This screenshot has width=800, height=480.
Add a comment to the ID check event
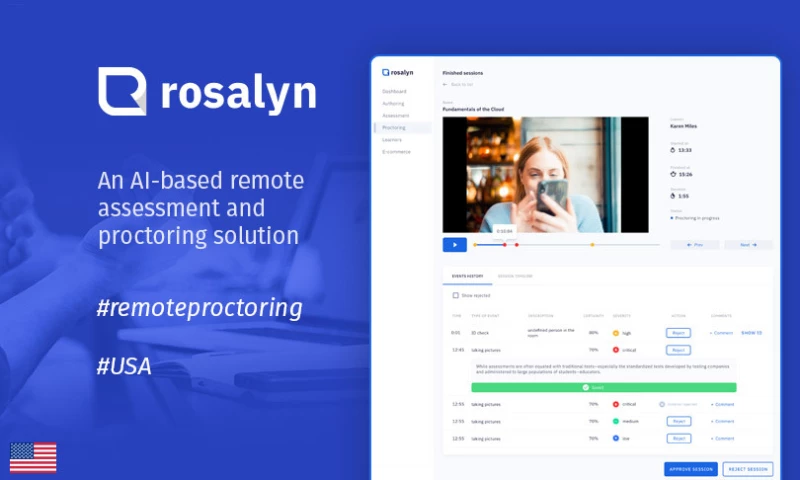tap(721, 333)
